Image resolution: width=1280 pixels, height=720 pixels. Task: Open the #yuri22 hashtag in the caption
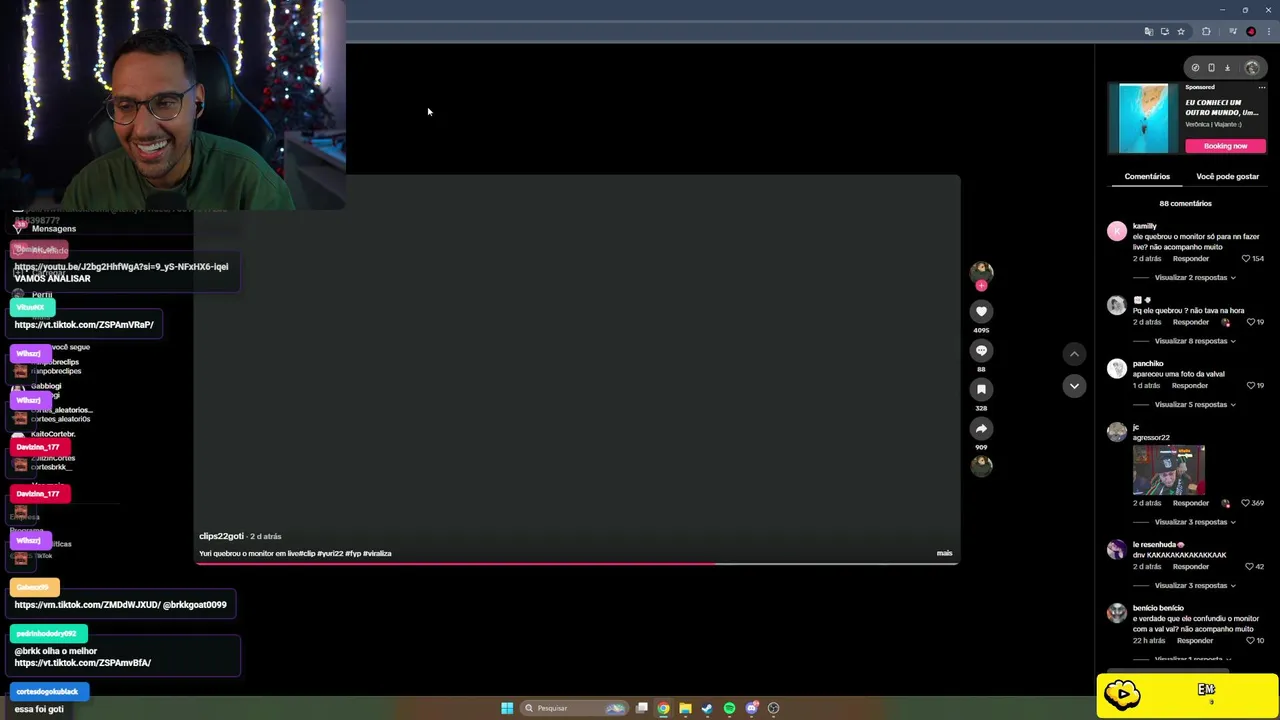tap(330, 554)
